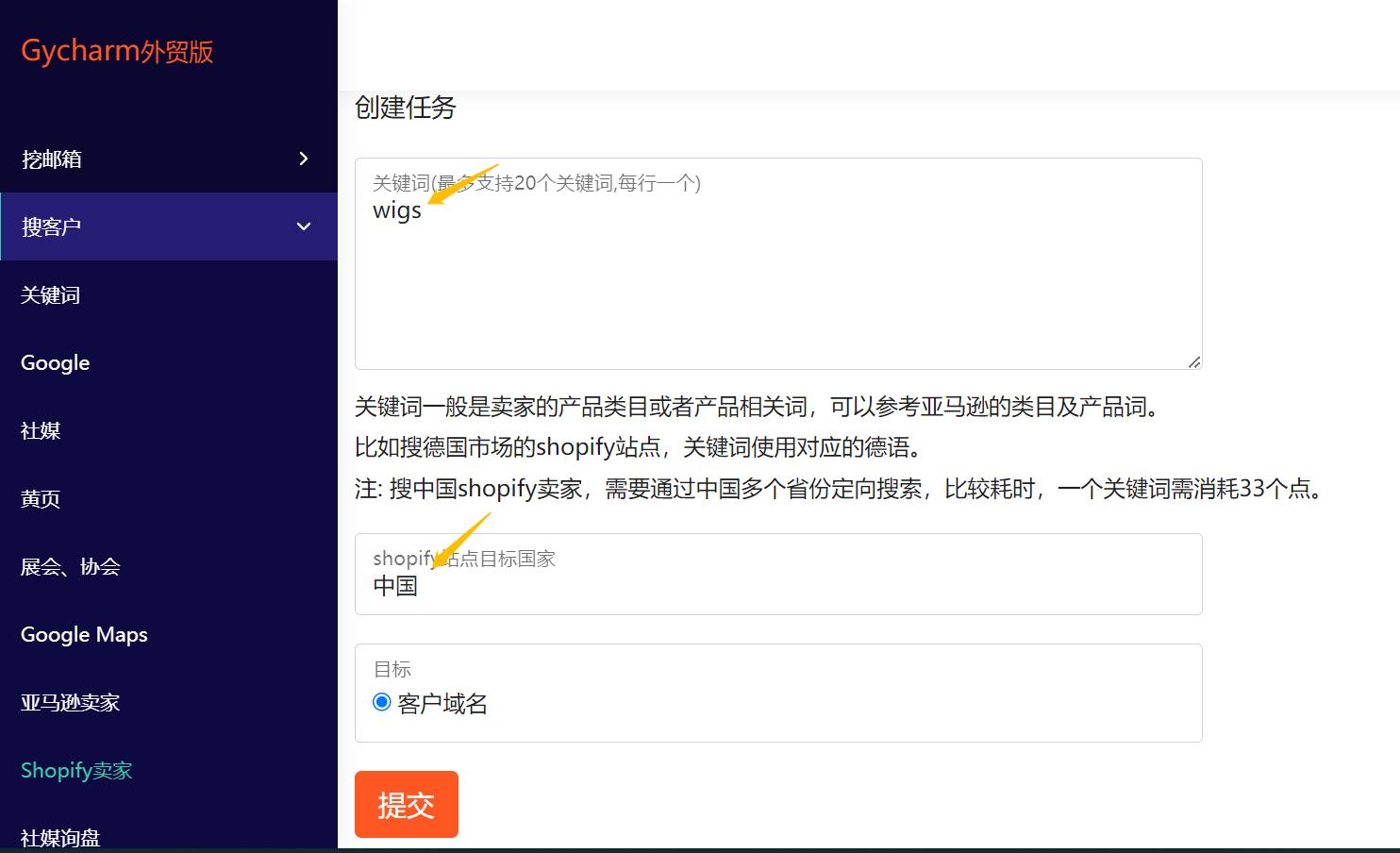Click the textarea resize handle at its corner
This screenshot has height=853, width=1400.
tap(1196, 361)
